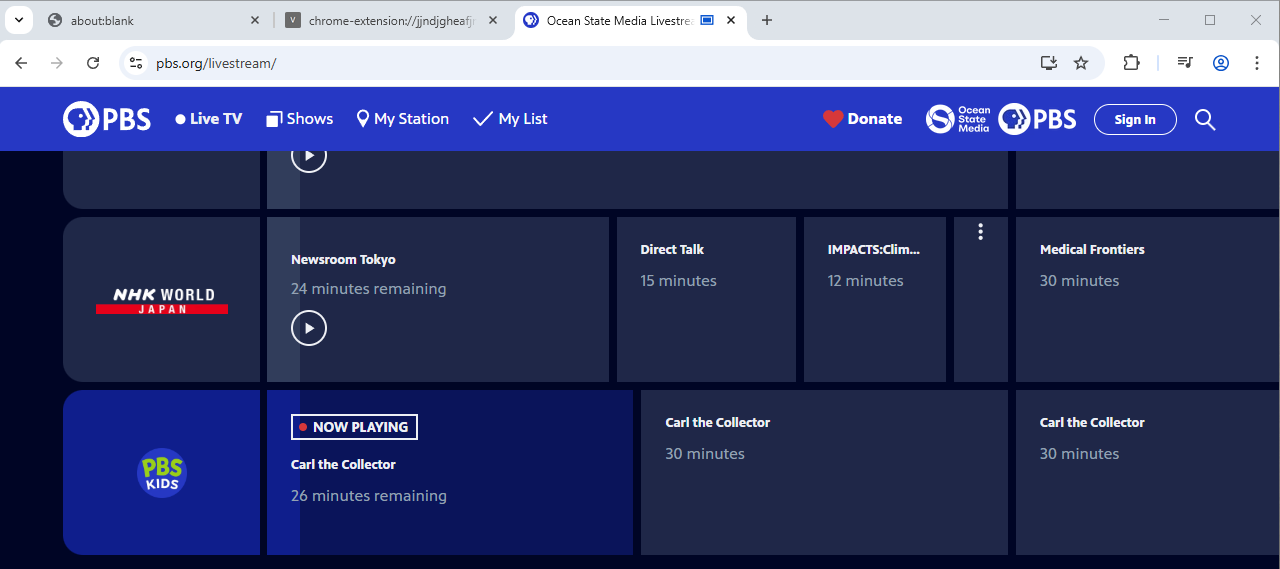
Task: Bookmark this page with star icon
Action: 1081,63
